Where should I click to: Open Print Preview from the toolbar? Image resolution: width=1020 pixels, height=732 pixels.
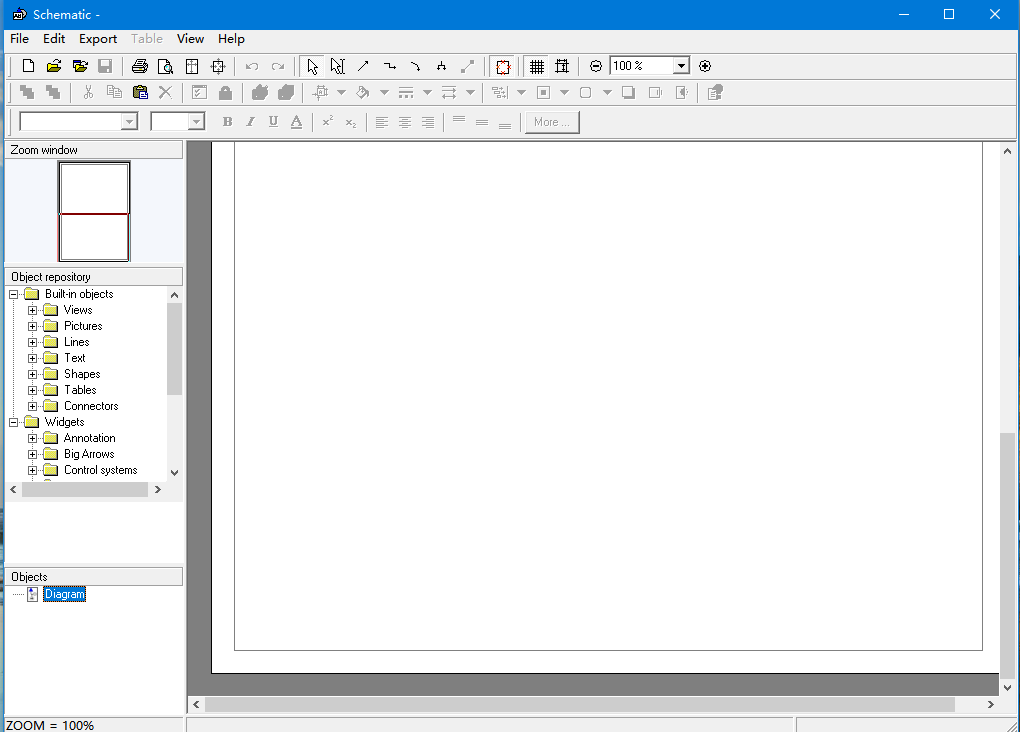[165, 66]
